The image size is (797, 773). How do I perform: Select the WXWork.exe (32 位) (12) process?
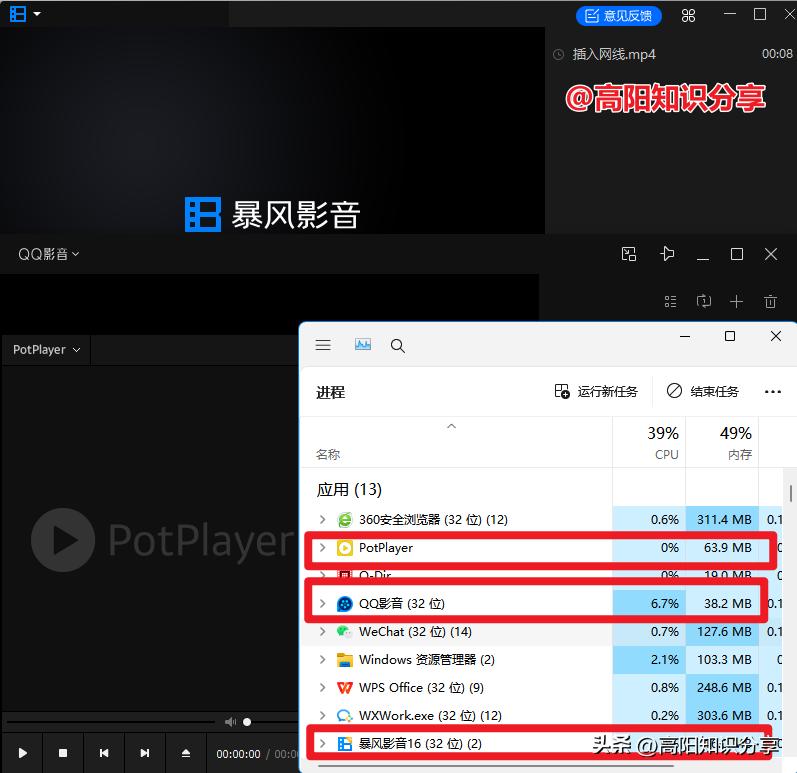(541, 716)
